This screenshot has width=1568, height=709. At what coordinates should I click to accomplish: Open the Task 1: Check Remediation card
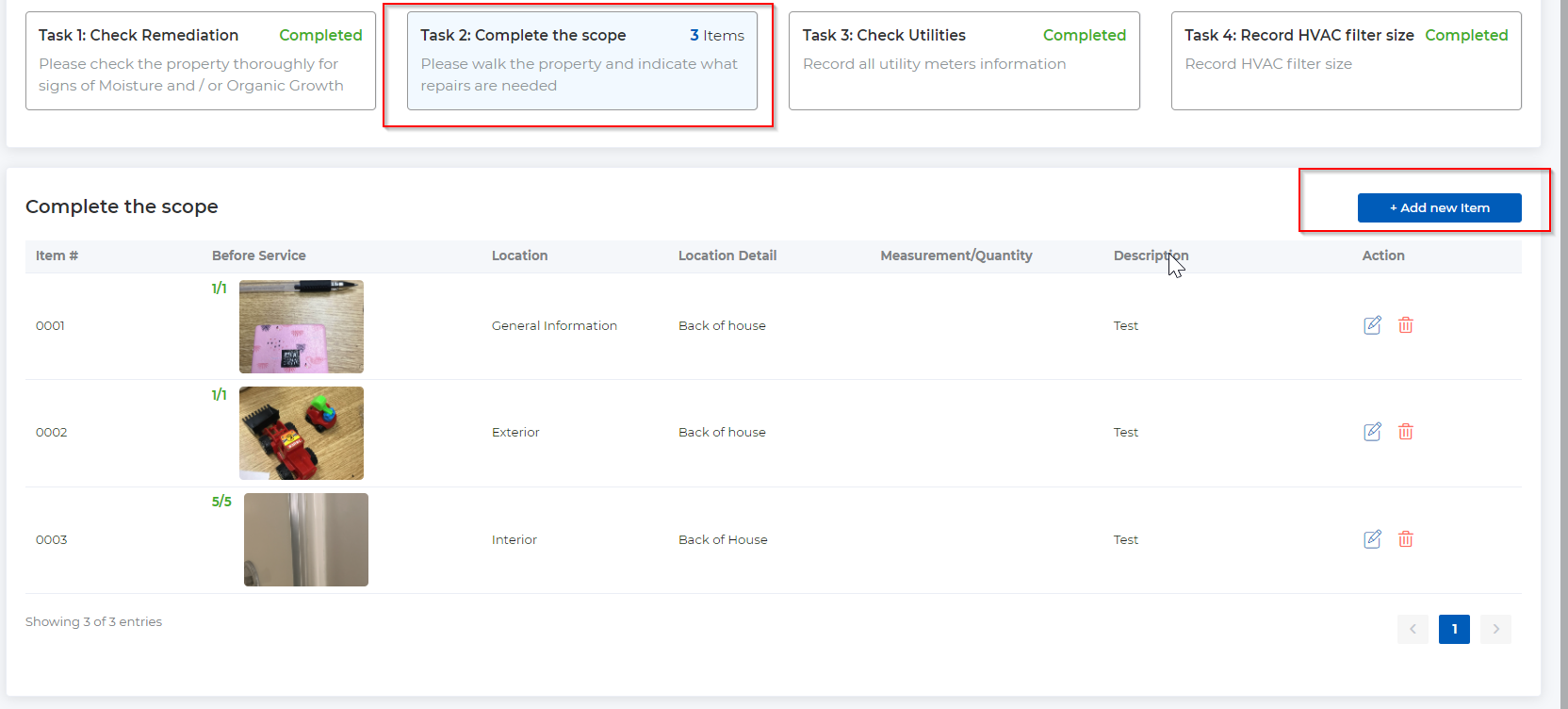pos(201,60)
